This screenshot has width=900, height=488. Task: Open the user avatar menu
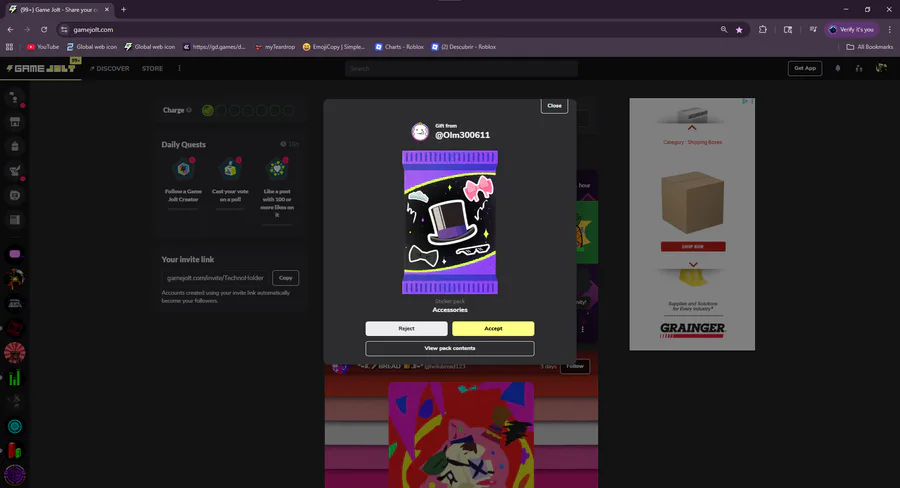(x=881, y=68)
